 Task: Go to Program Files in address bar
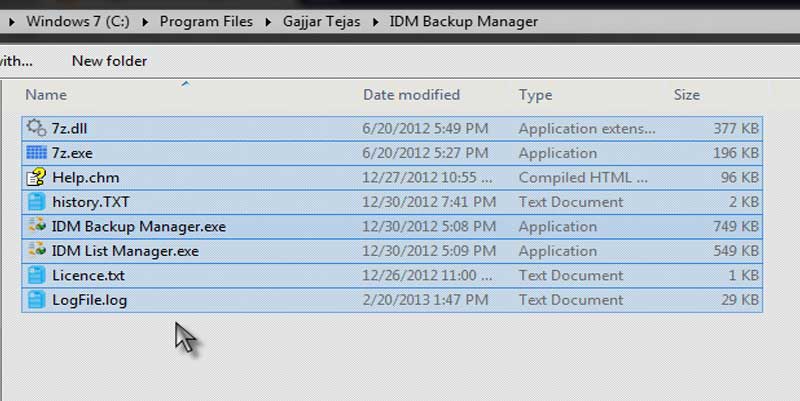coord(206,21)
